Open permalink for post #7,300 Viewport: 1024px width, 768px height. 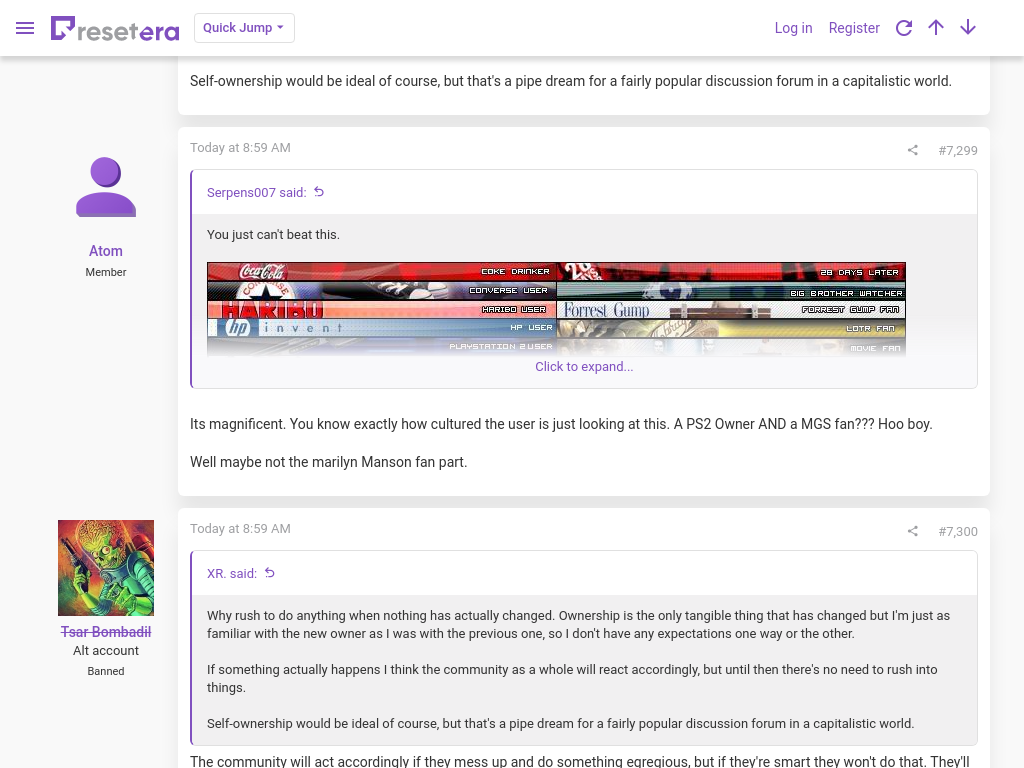[957, 531]
